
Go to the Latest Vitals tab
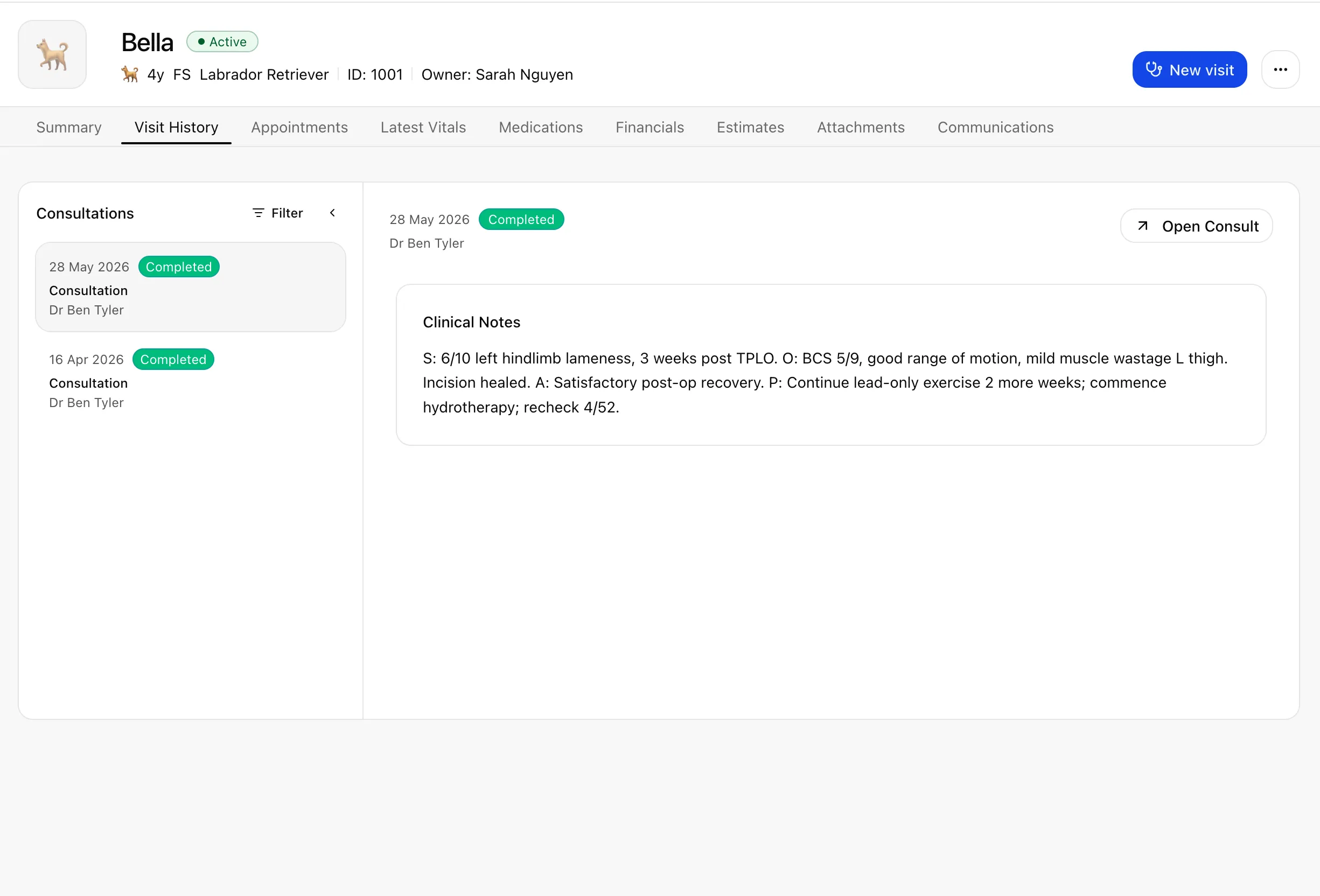point(423,127)
